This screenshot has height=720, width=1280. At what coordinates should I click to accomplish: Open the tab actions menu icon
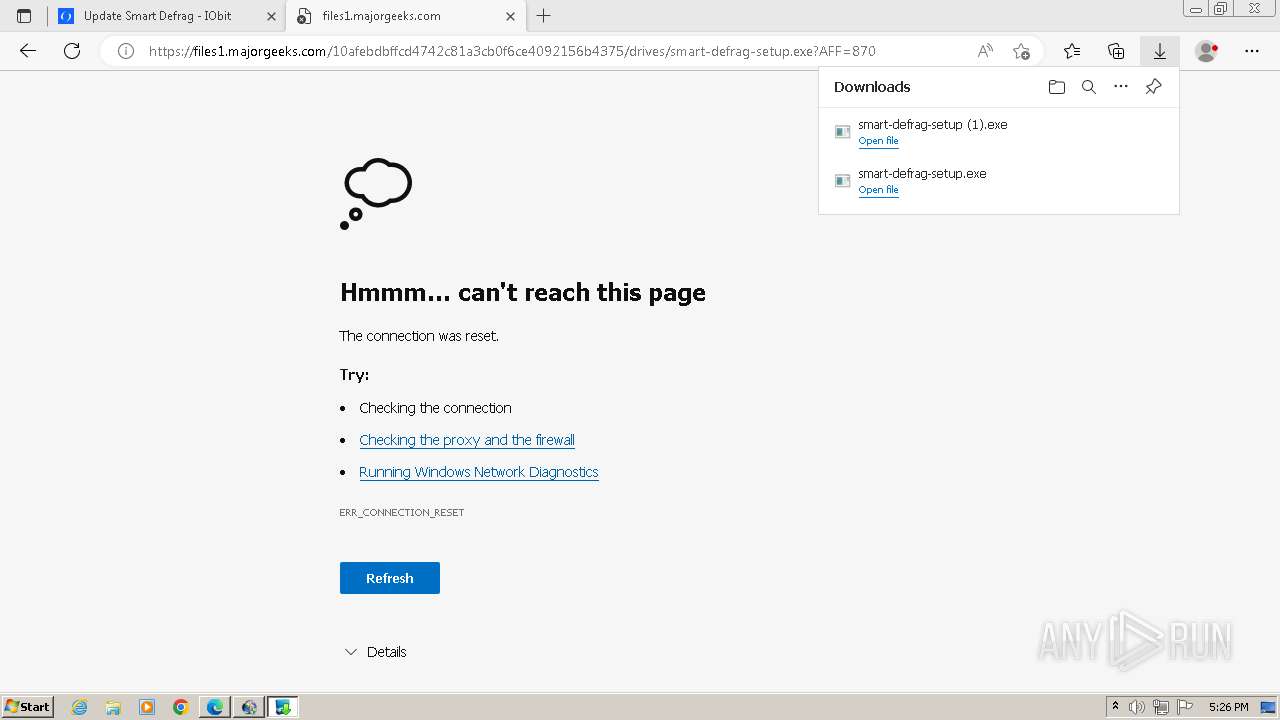(x=24, y=16)
